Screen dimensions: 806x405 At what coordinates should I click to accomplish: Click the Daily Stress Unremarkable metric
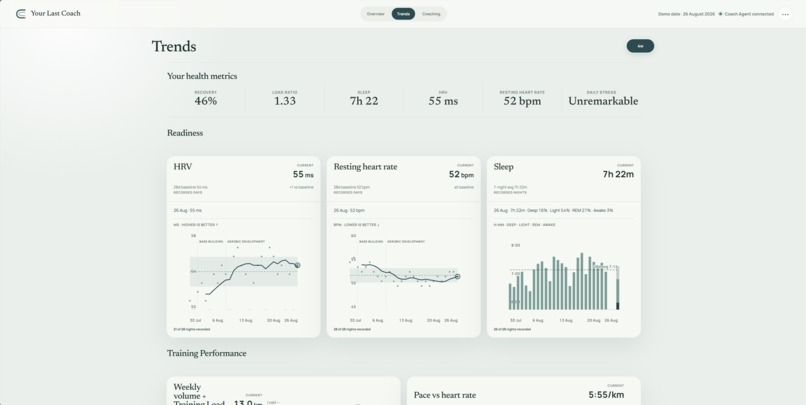point(603,98)
